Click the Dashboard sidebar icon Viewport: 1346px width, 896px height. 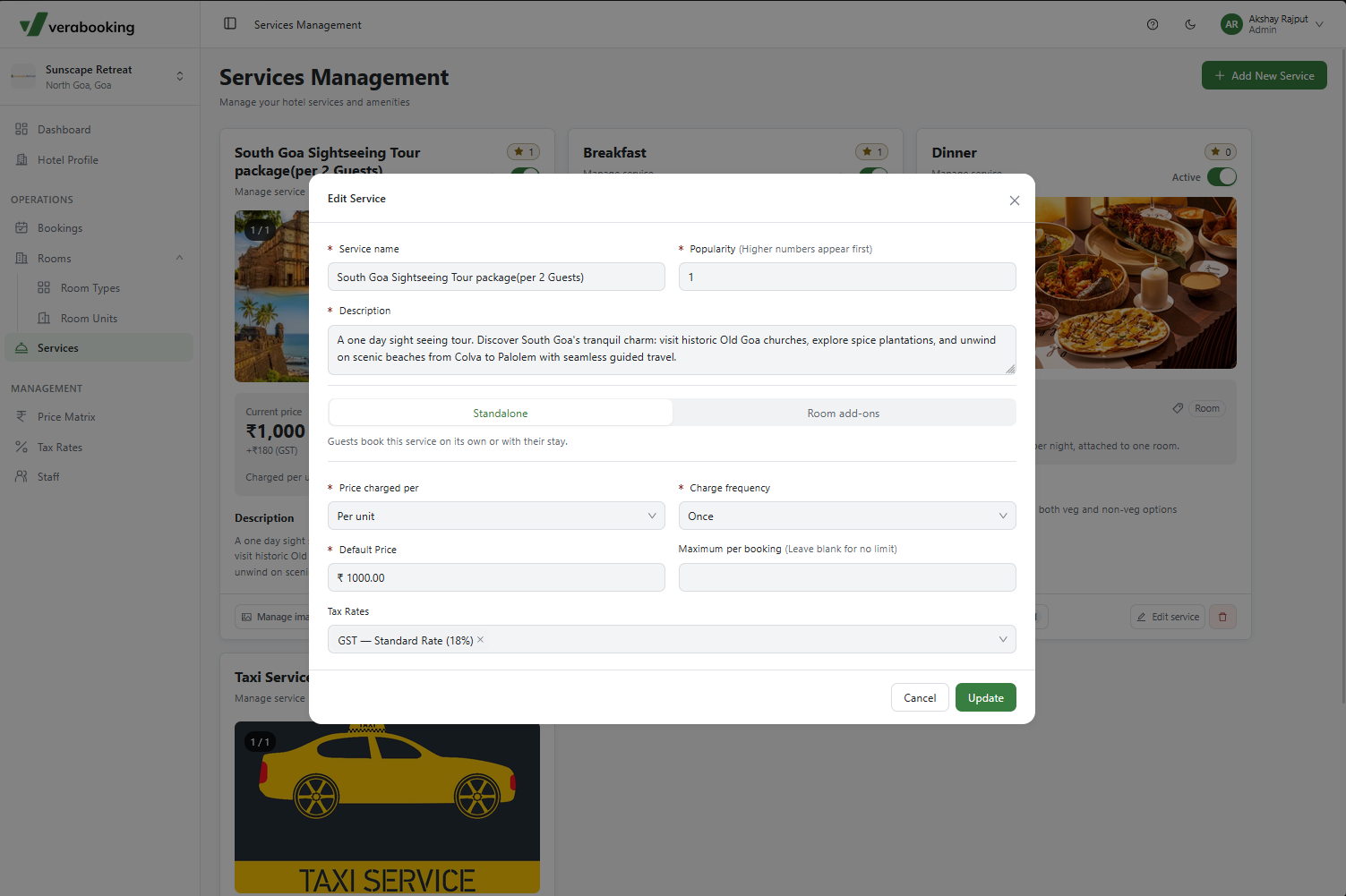(21, 130)
